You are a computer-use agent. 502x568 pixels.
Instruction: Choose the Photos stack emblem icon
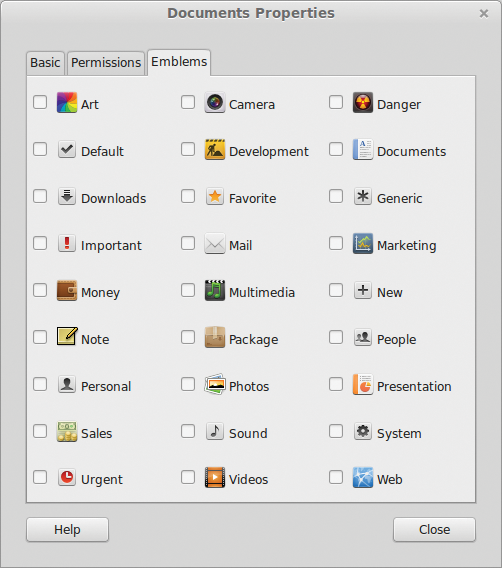point(215,384)
